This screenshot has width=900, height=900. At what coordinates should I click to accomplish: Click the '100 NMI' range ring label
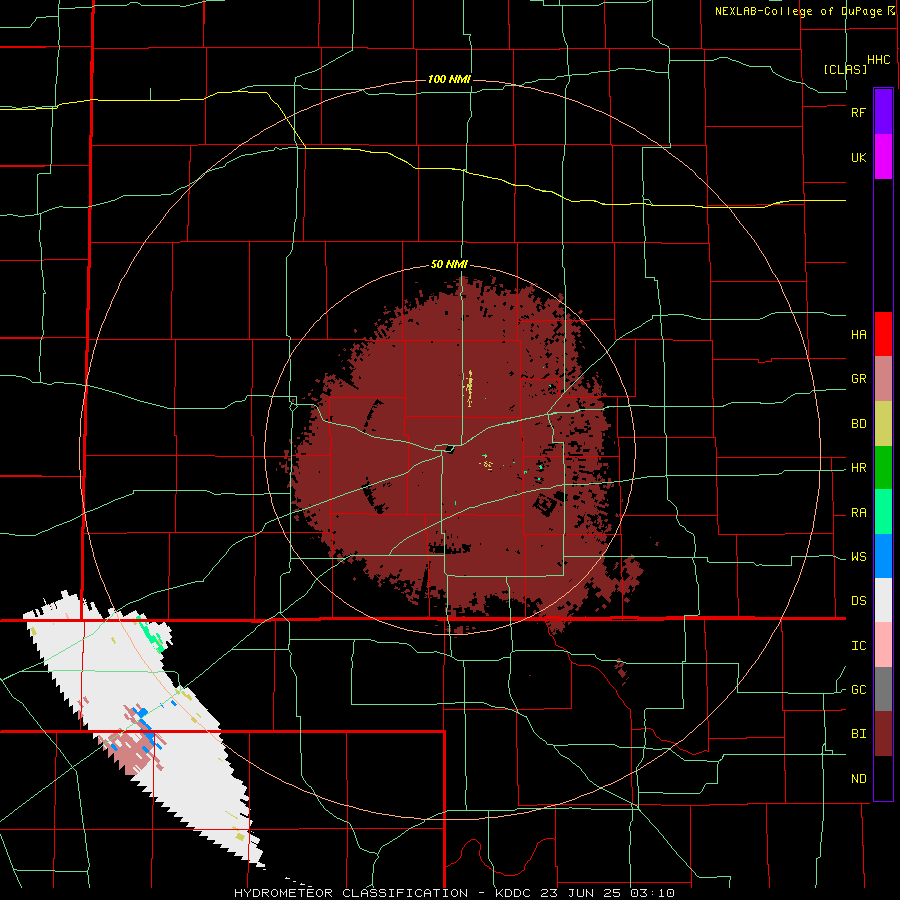(x=449, y=79)
